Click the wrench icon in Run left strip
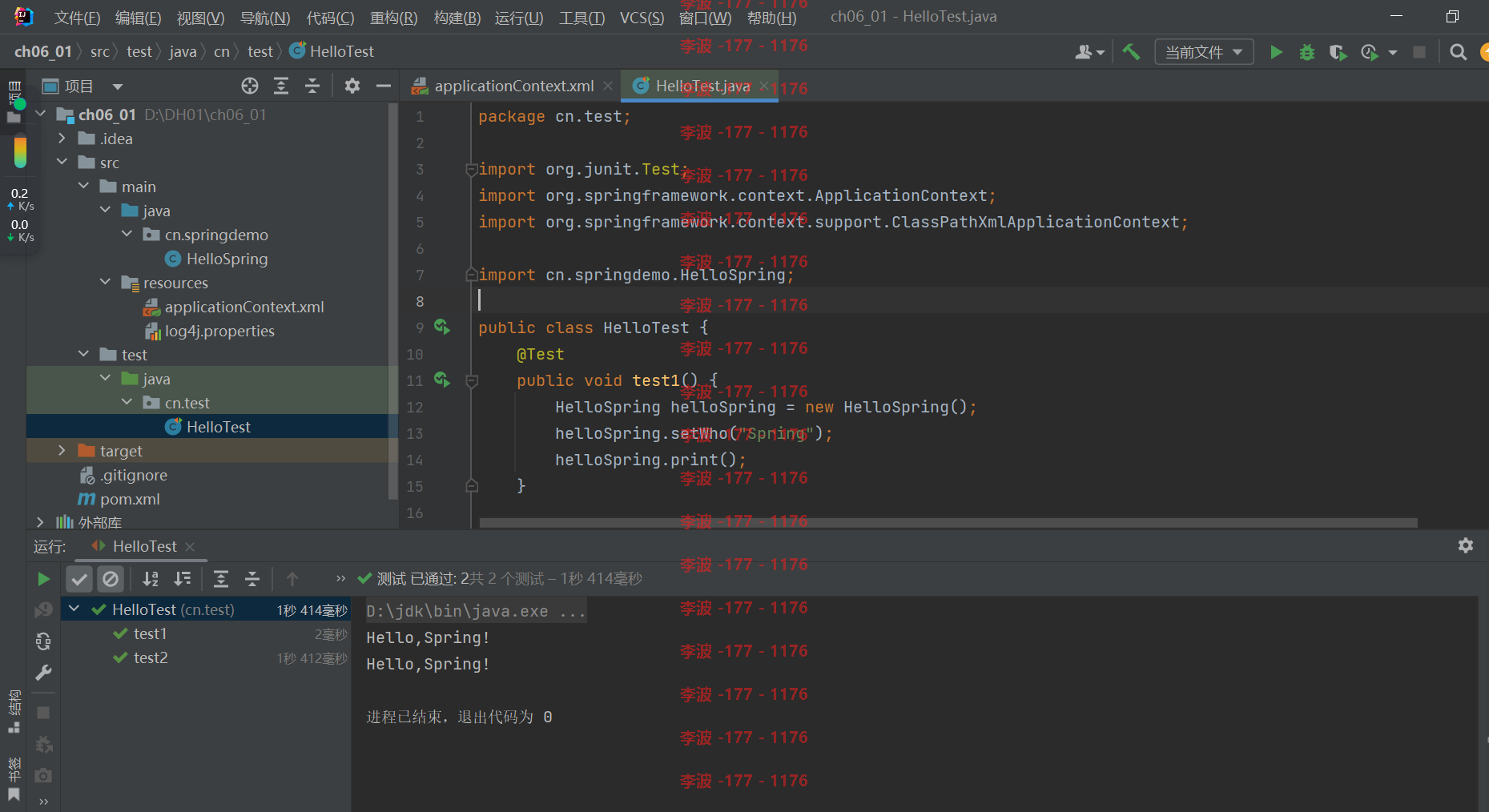Viewport: 1489px width, 812px height. pos(43,673)
